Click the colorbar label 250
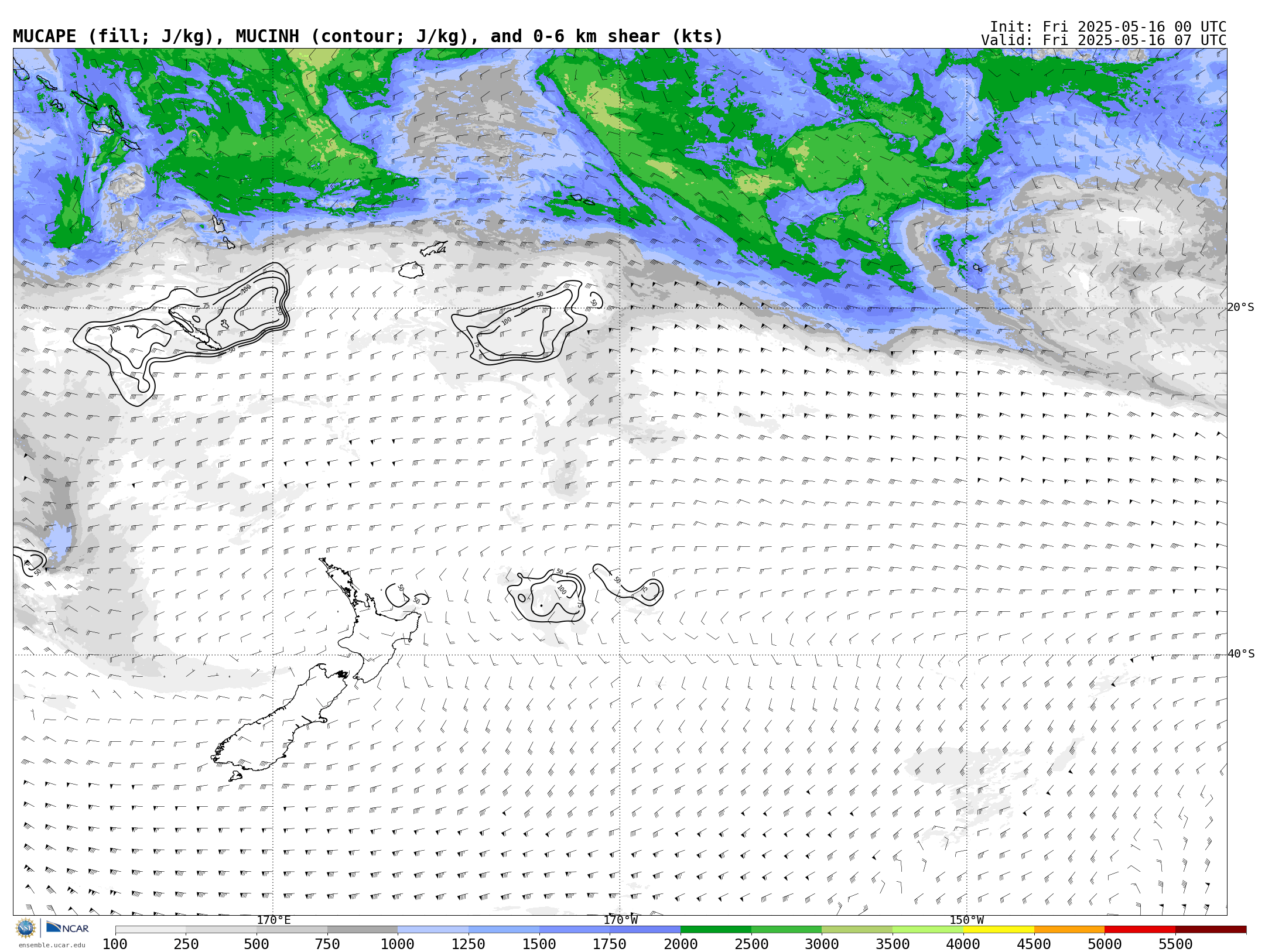This screenshot has width=1265, height=952. point(186,944)
